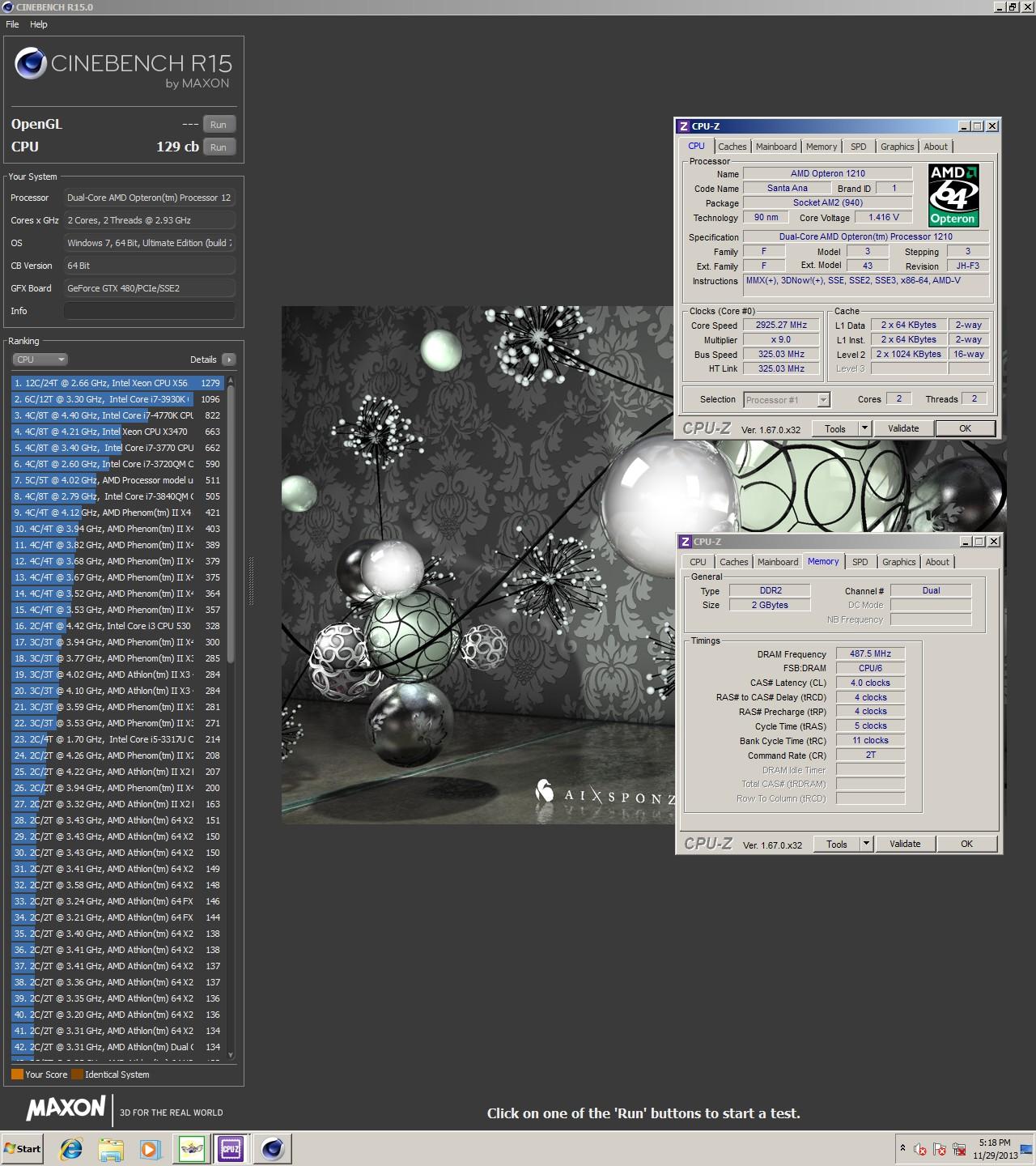Open SPD tab in top CPU-Z window
1036x1166 pixels.
tap(859, 147)
